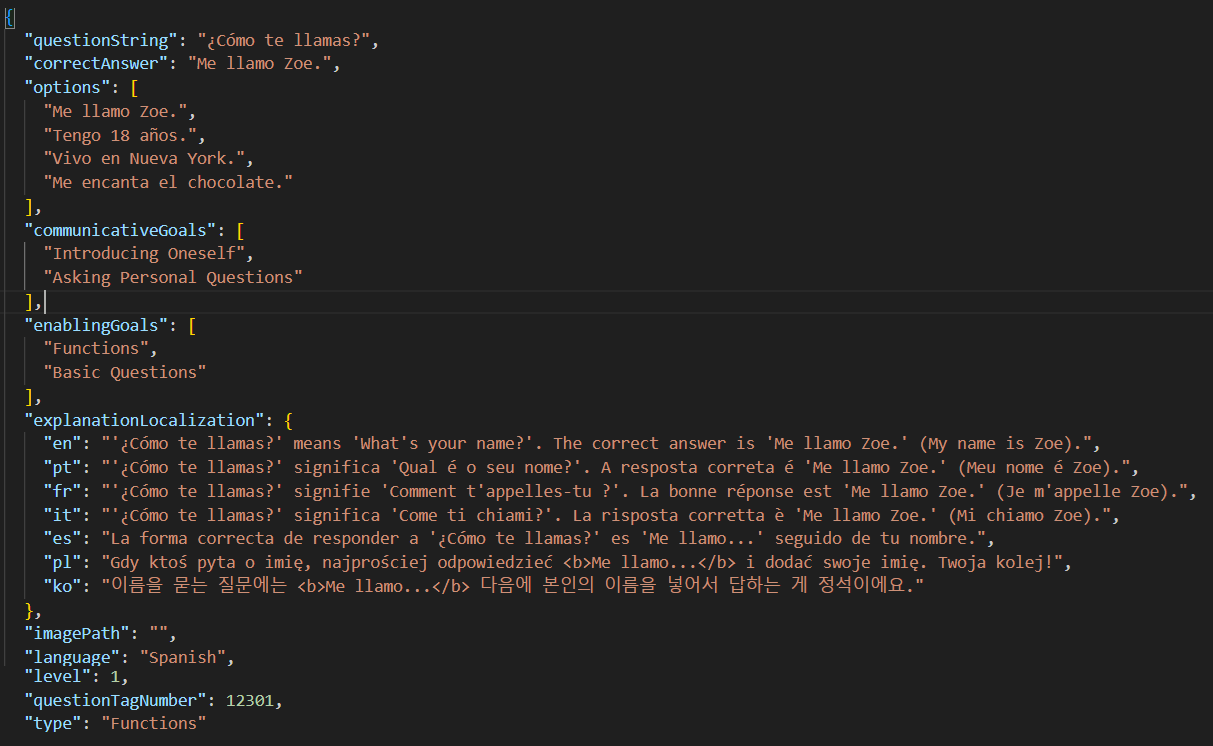Click the "Asking Personal Questions" string
This screenshot has height=746, width=1213.
tap(173, 277)
